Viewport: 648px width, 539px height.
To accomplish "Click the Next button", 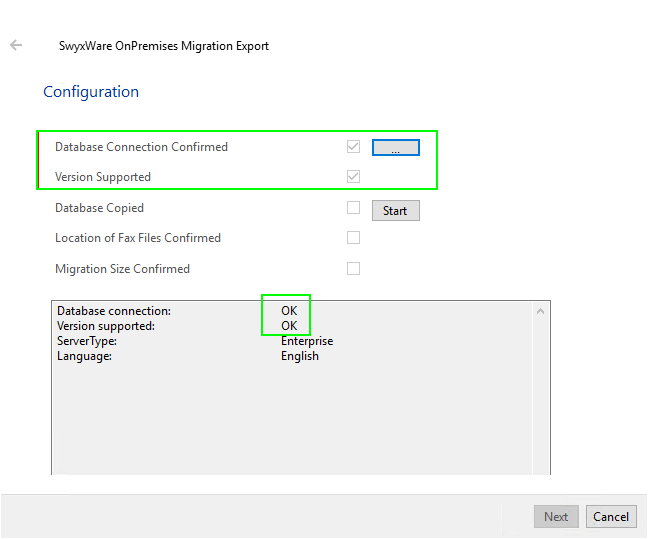I will 556,517.
